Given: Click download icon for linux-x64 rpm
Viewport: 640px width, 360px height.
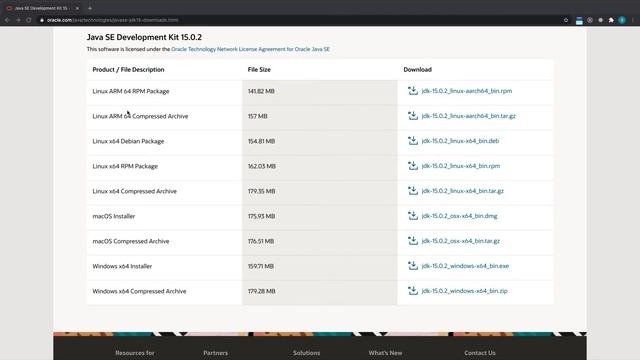Looking at the screenshot, I should coord(413,166).
